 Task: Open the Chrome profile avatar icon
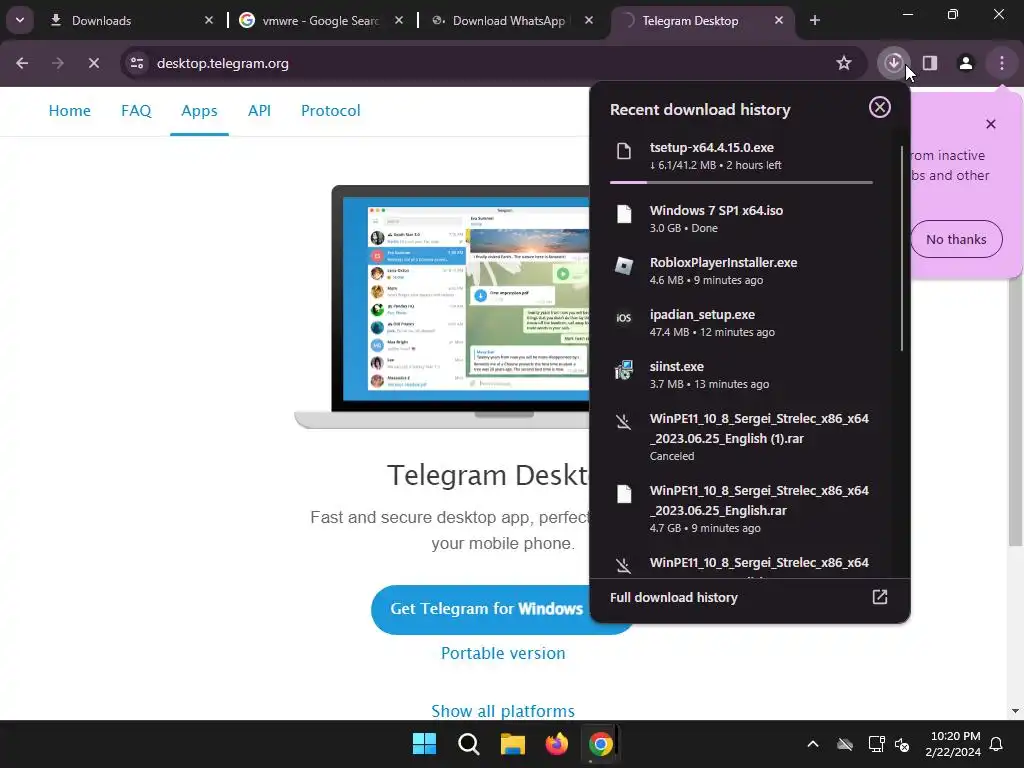[x=965, y=63]
